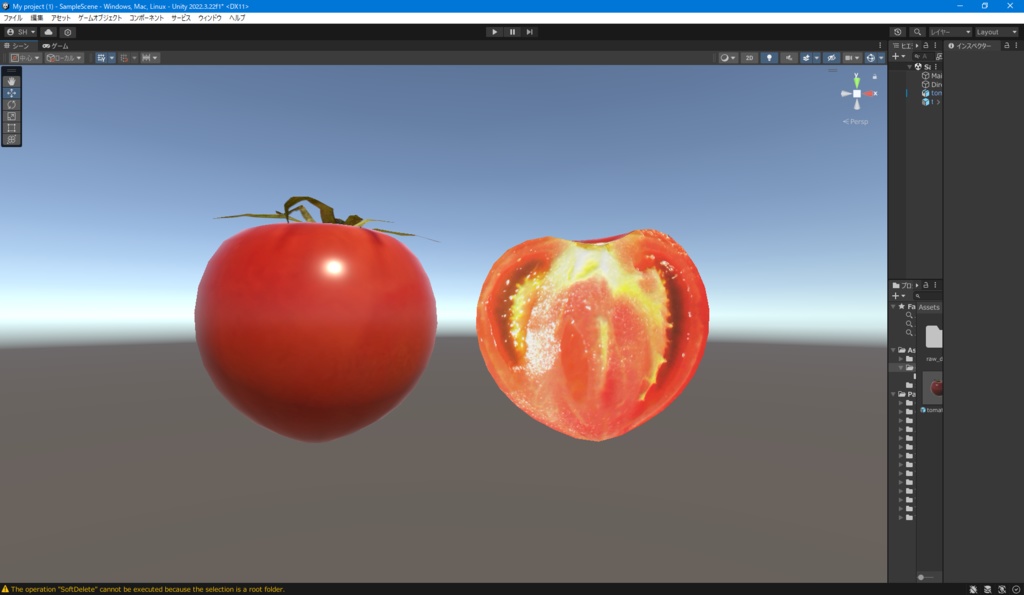Viewport: 1024px width, 595px height.
Task: Toggle the scene gizmo rotation lock
Action: [x=874, y=77]
